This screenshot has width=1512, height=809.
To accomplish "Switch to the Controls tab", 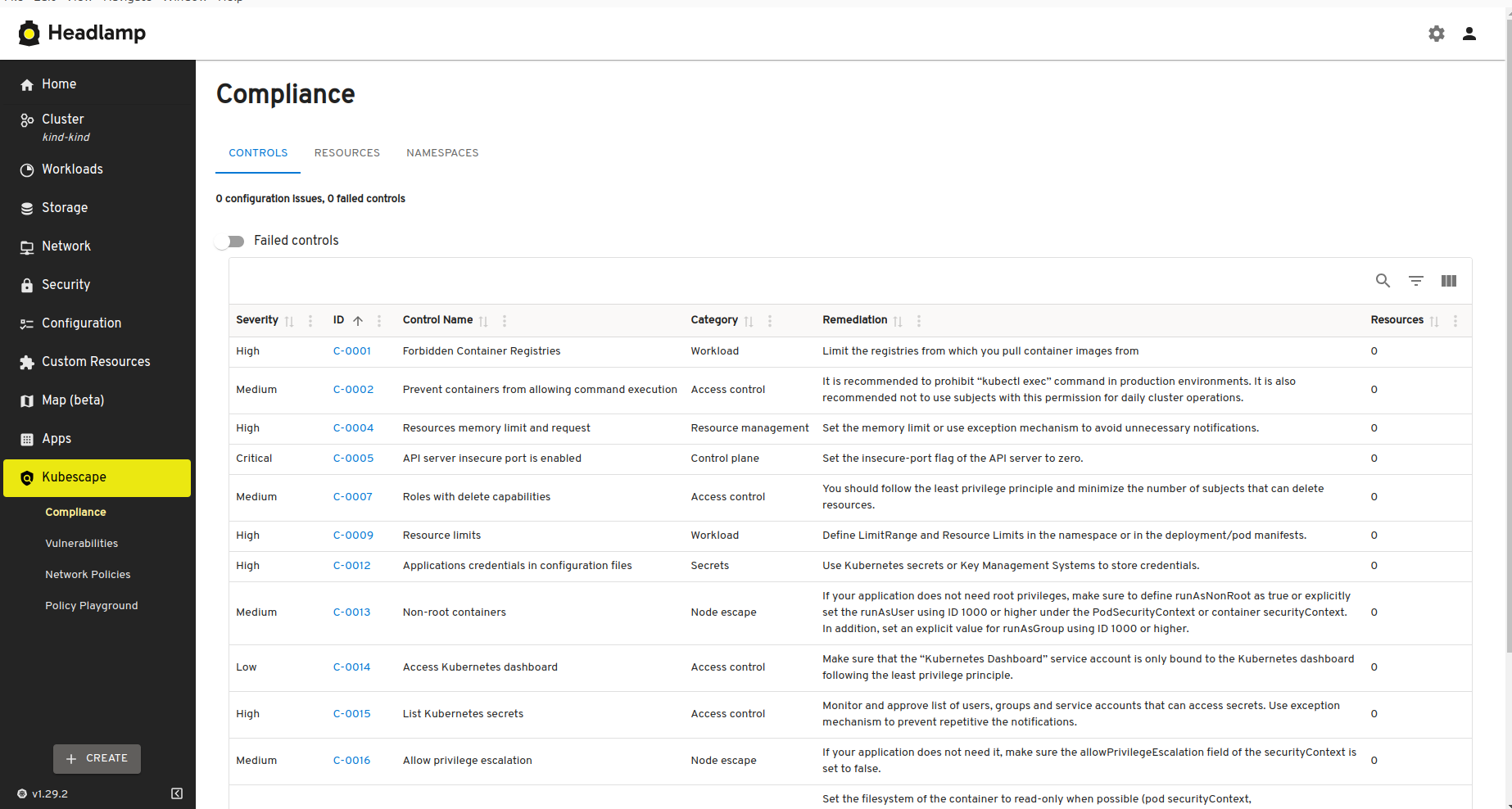I will pos(258,153).
